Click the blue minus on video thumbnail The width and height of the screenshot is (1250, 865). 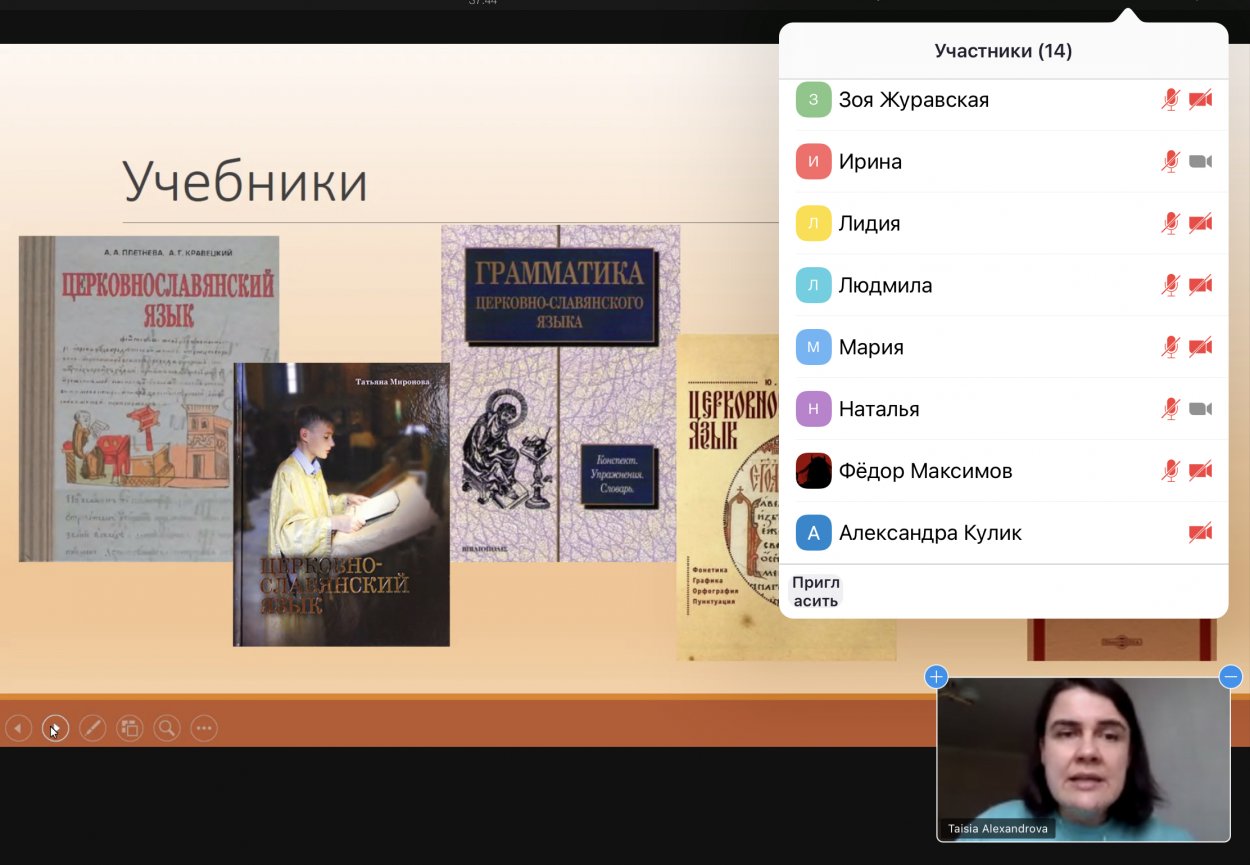pyautogui.click(x=1231, y=677)
